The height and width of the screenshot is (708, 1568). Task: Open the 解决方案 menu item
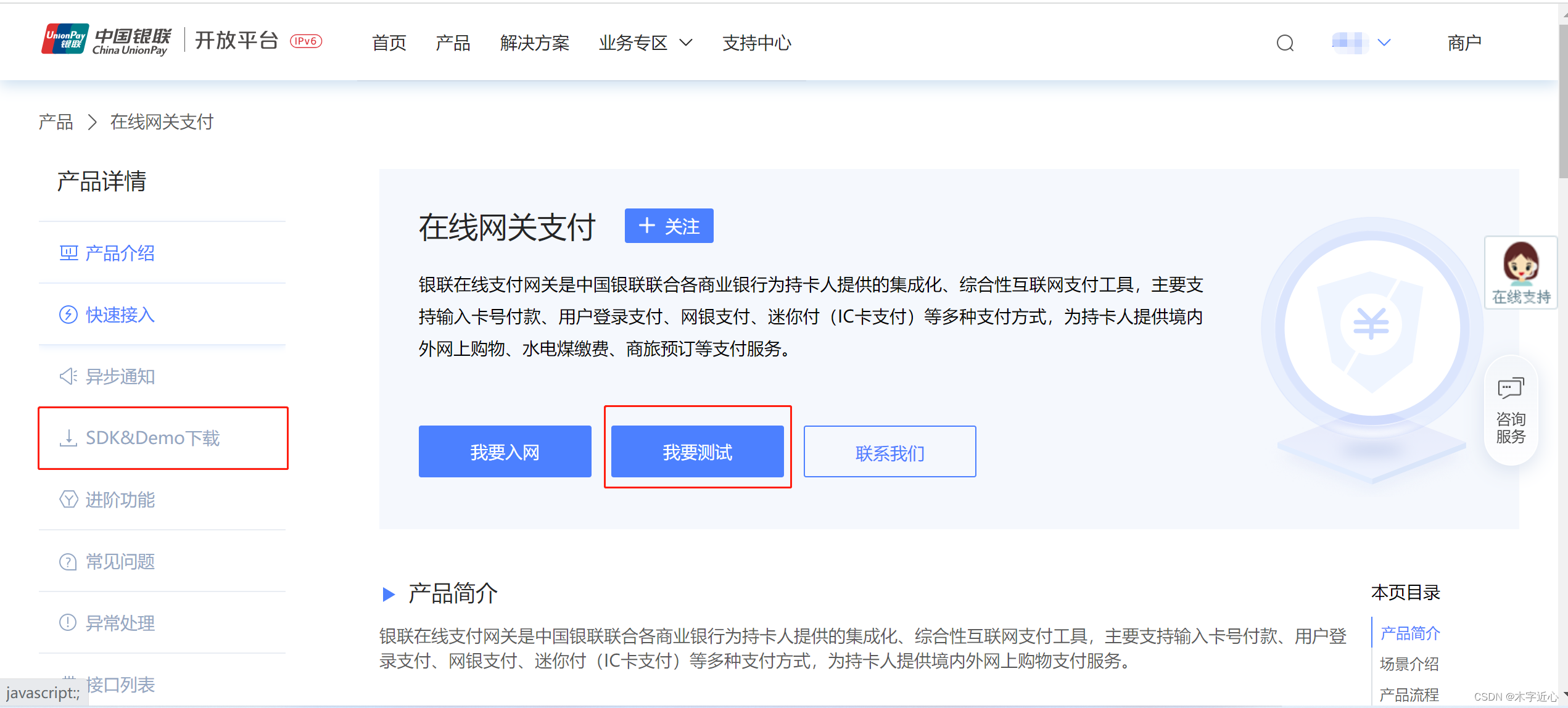click(x=534, y=43)
